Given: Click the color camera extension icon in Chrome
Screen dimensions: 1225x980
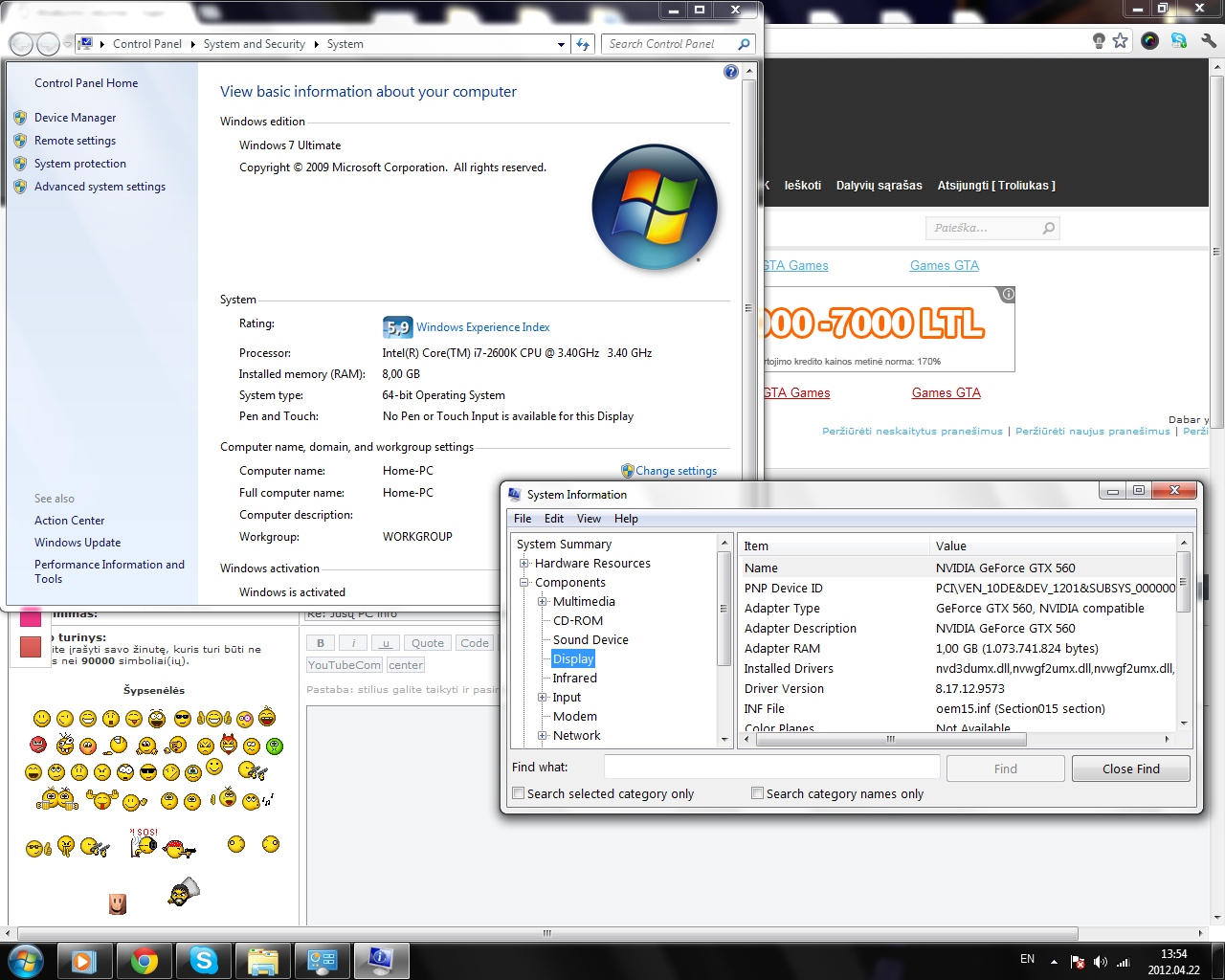Looking at the screenshot, I should click(x=1150, y=41).
